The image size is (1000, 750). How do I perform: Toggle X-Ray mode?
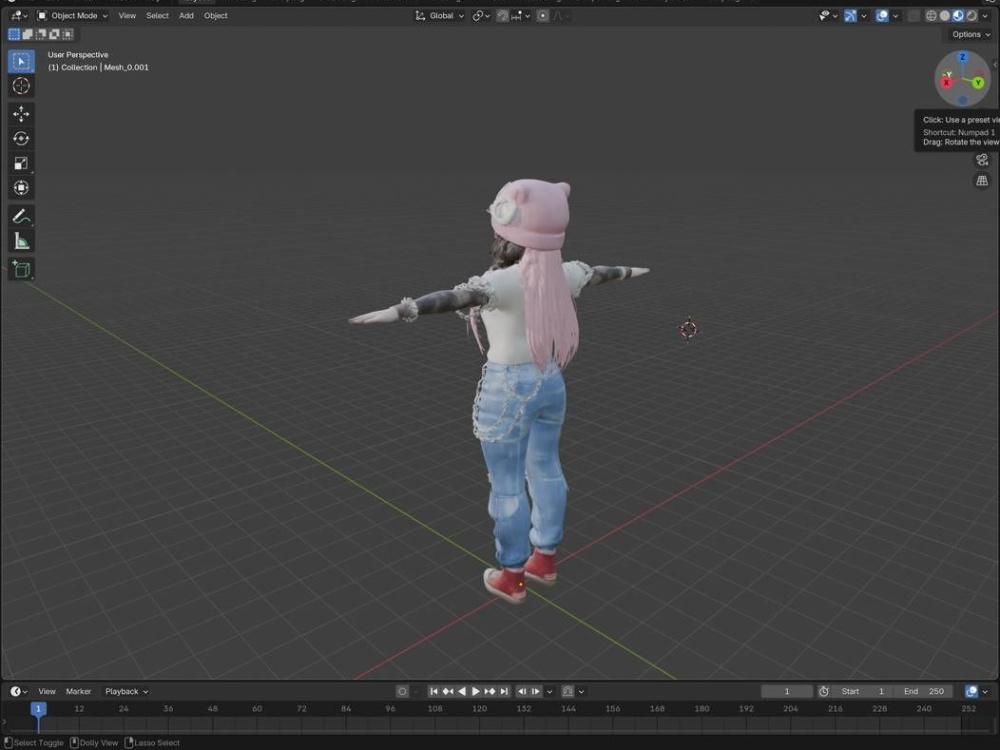(x=913, y=16)
